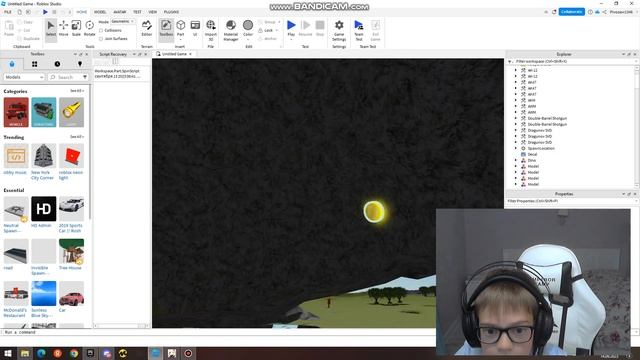
Task: Select the Untitled Game viewport tab
Action: 174,54
